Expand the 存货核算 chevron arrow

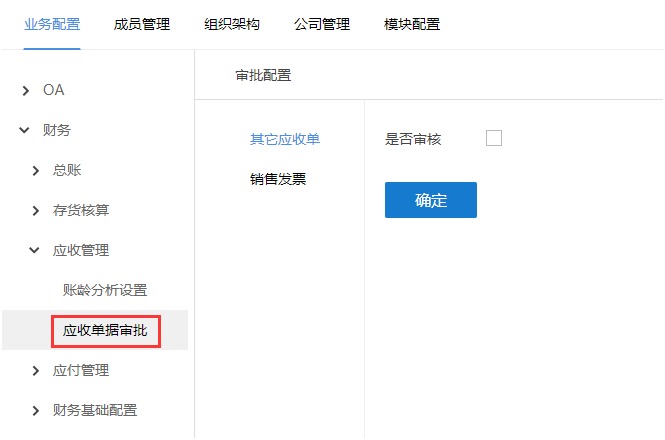click(x=36, y=210)
